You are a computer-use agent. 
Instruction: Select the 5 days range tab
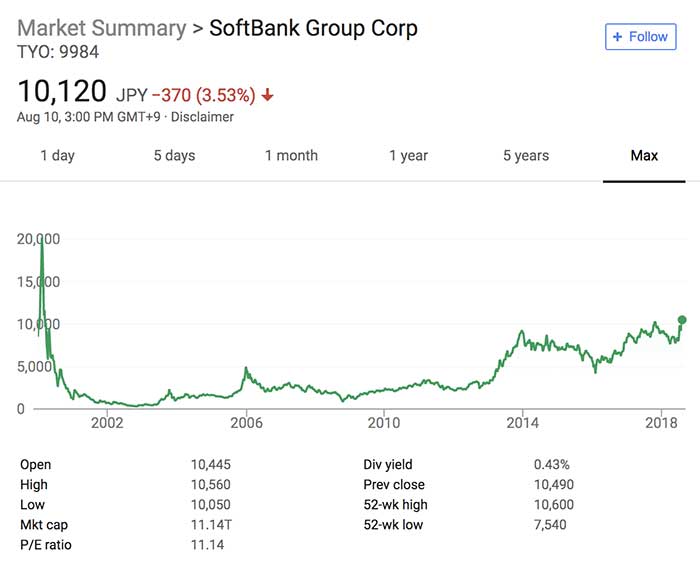(x=174, y=155)
